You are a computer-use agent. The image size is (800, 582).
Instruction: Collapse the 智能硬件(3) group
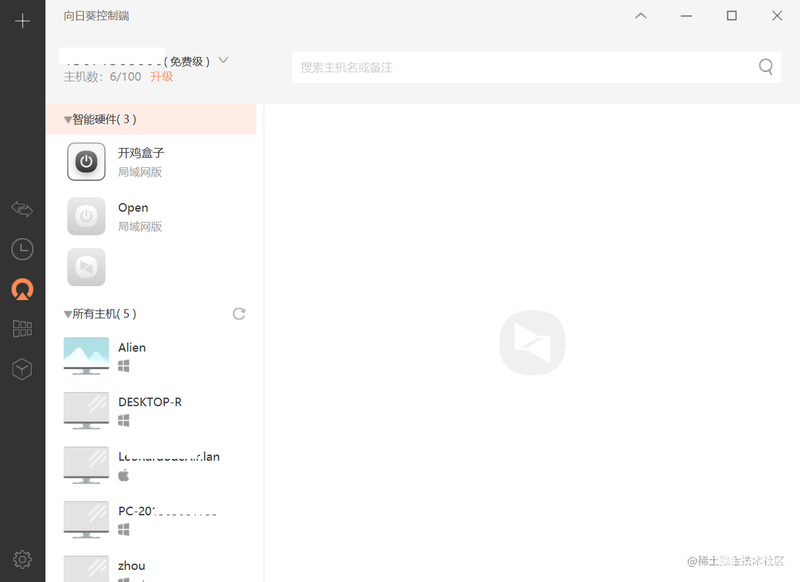point(67,120)
